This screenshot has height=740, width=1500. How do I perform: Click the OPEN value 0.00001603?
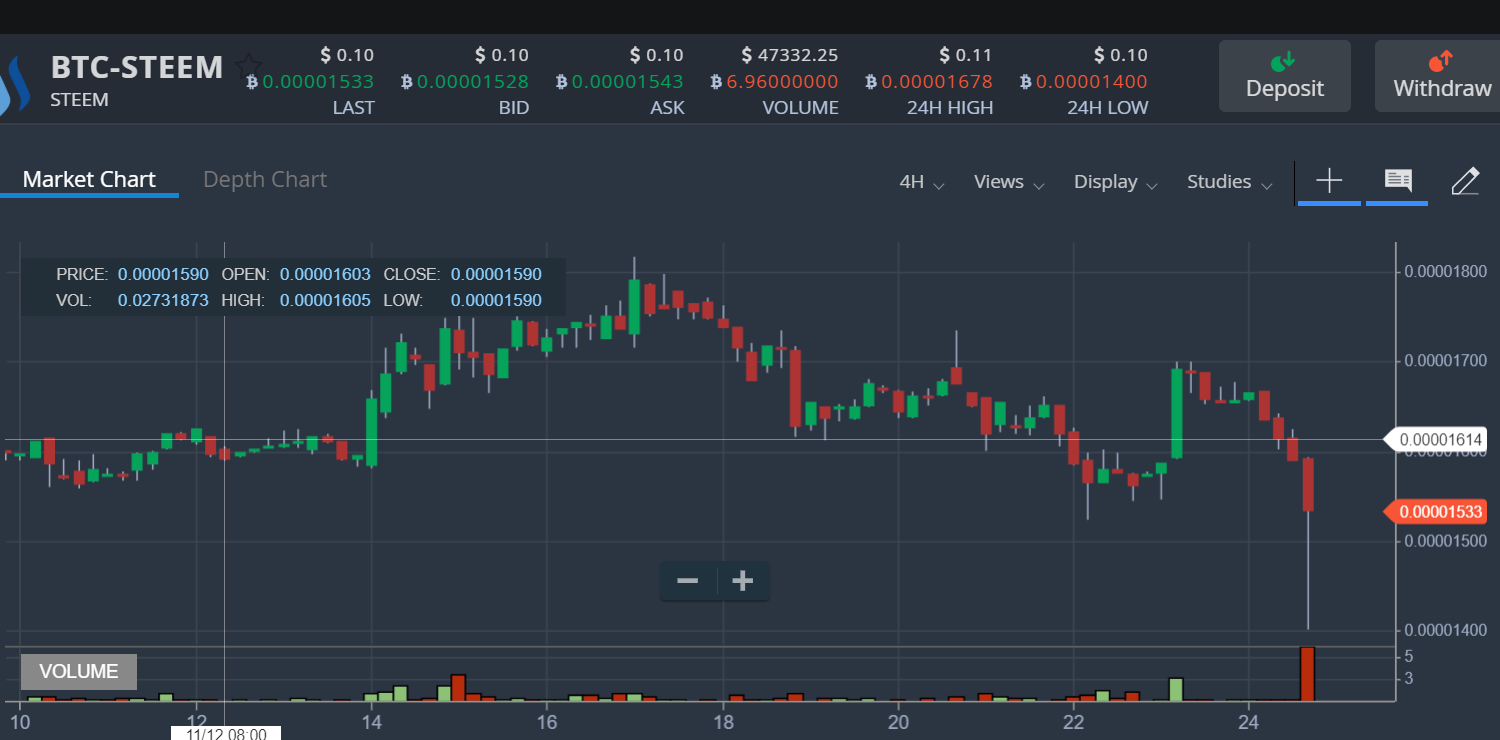click(325, 274)
